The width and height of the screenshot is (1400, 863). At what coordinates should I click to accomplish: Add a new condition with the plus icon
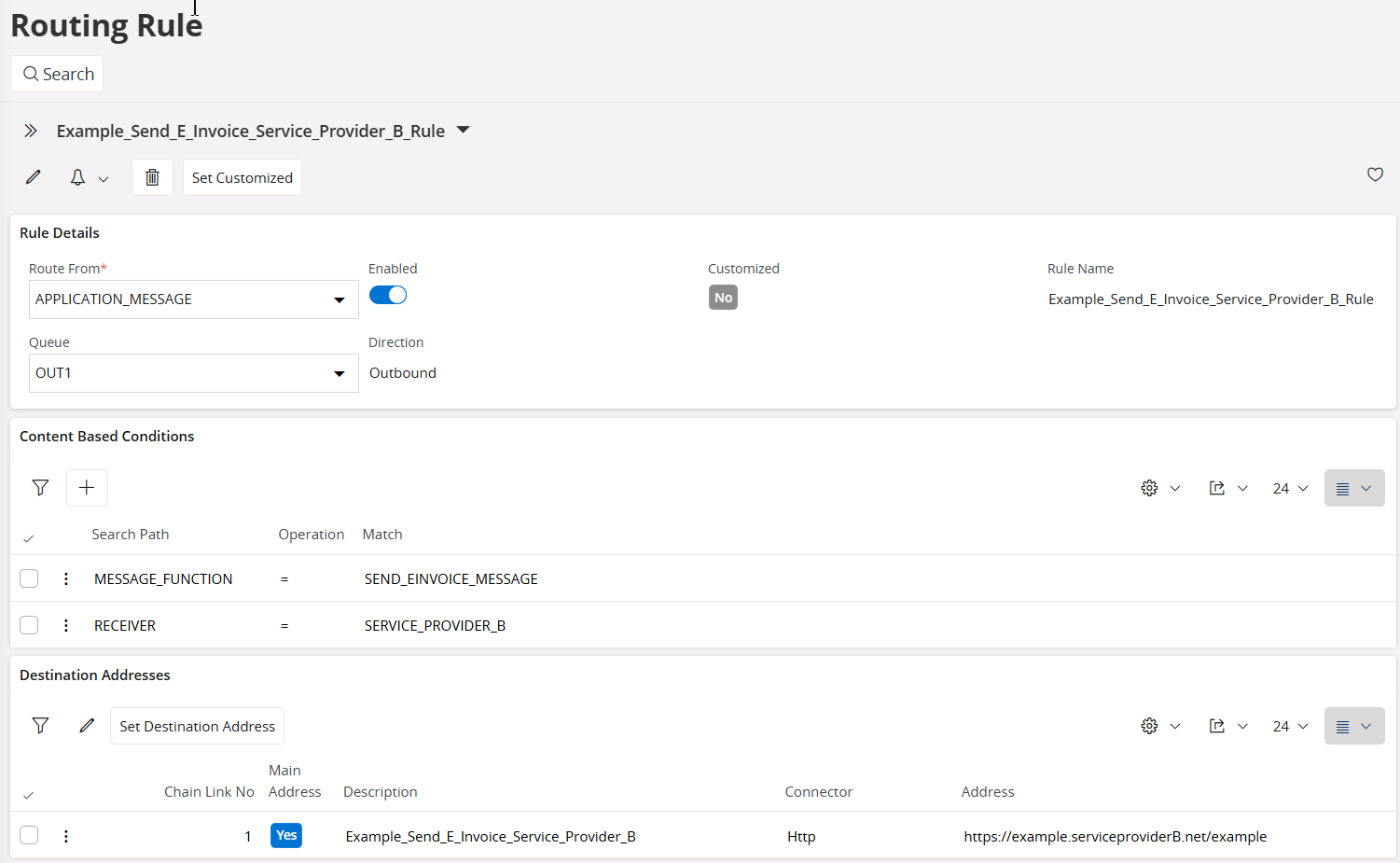[x=87, y=488]
